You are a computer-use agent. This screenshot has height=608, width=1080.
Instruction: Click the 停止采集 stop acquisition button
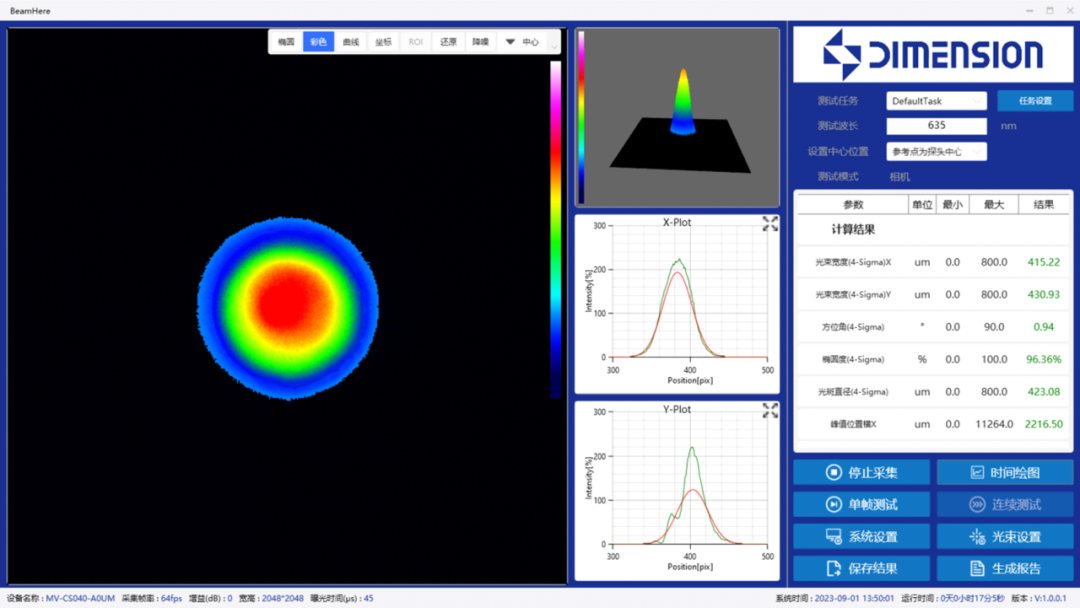pos(861,472)
